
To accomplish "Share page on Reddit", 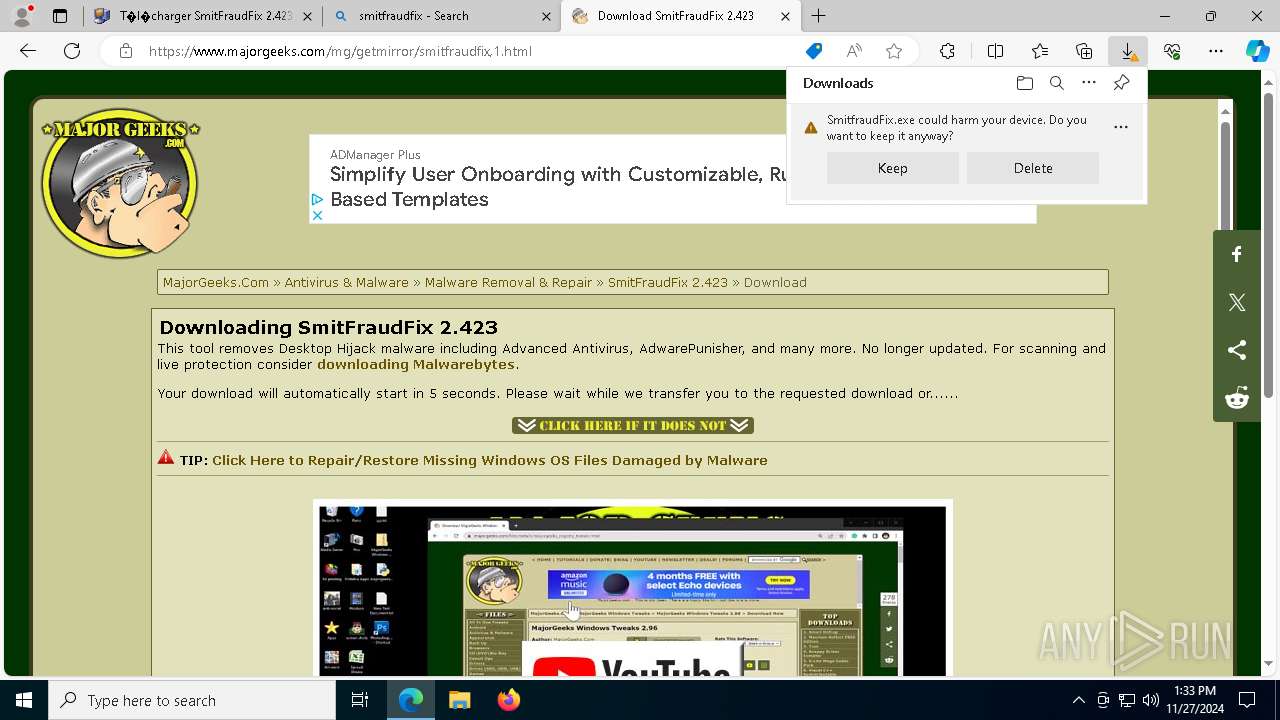I will point(1237,398).
